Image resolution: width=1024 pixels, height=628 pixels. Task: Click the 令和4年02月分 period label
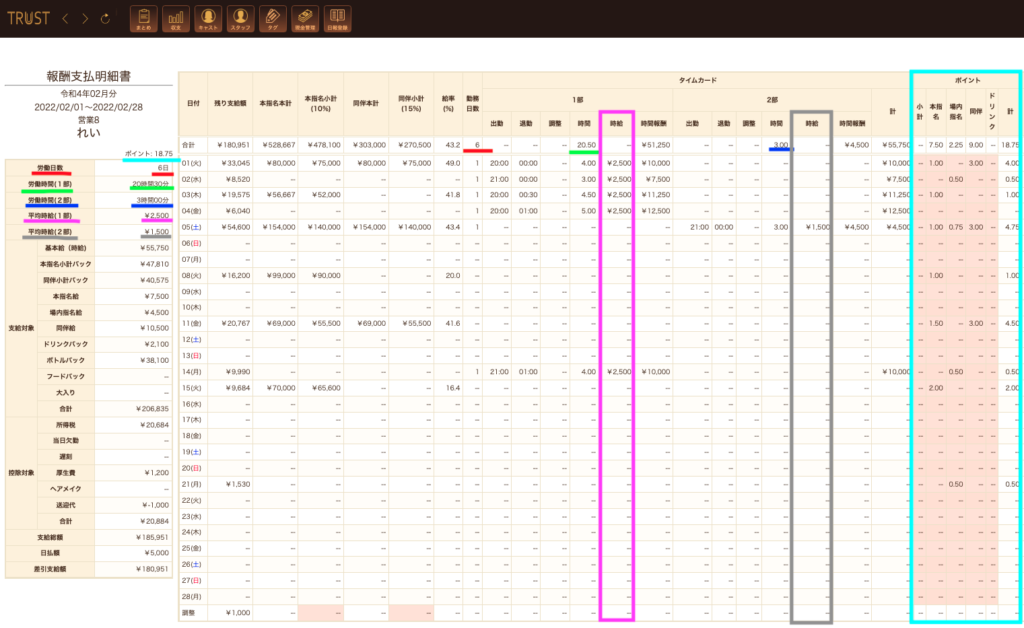(x=89, y=94)
